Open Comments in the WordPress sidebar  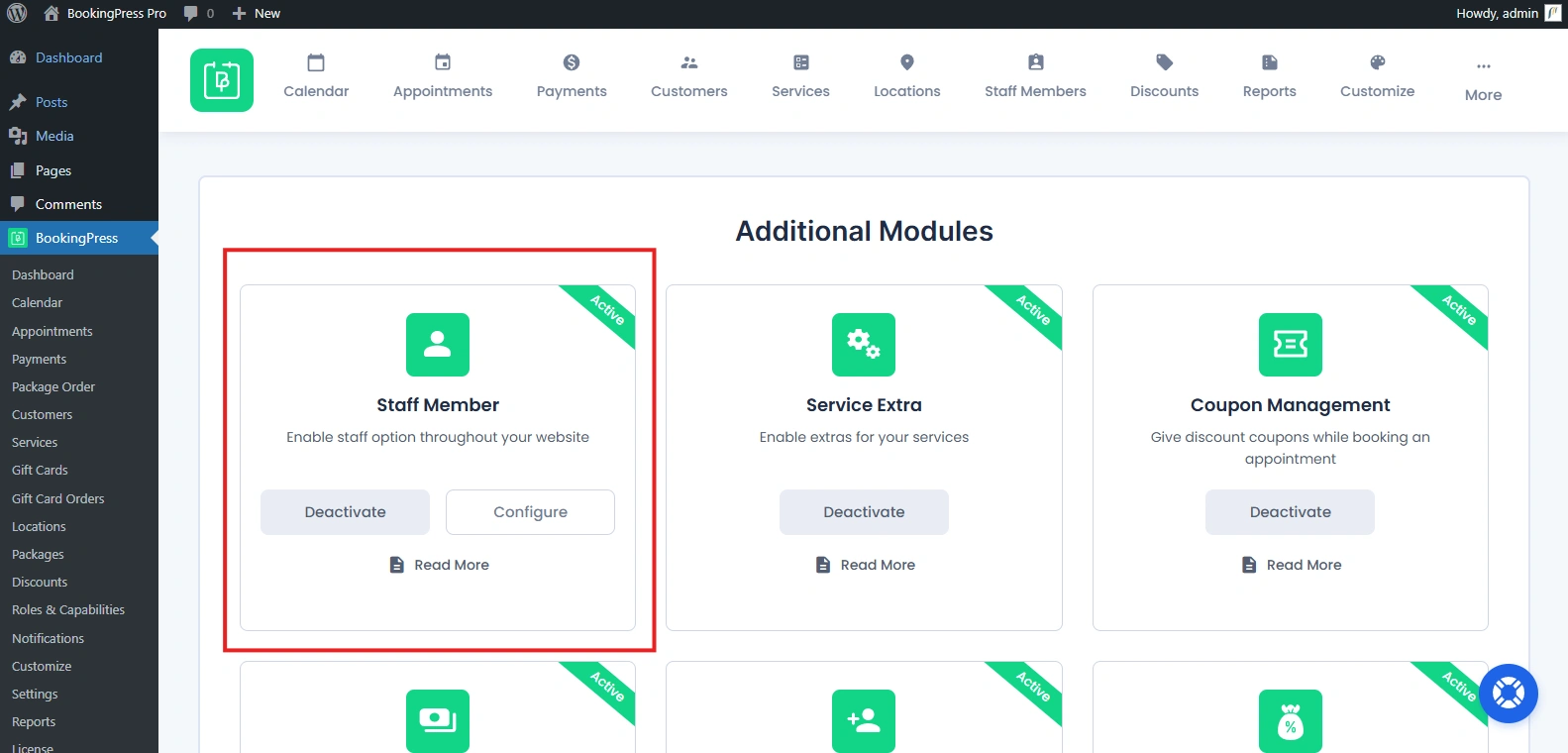click(x=79, y=204)
